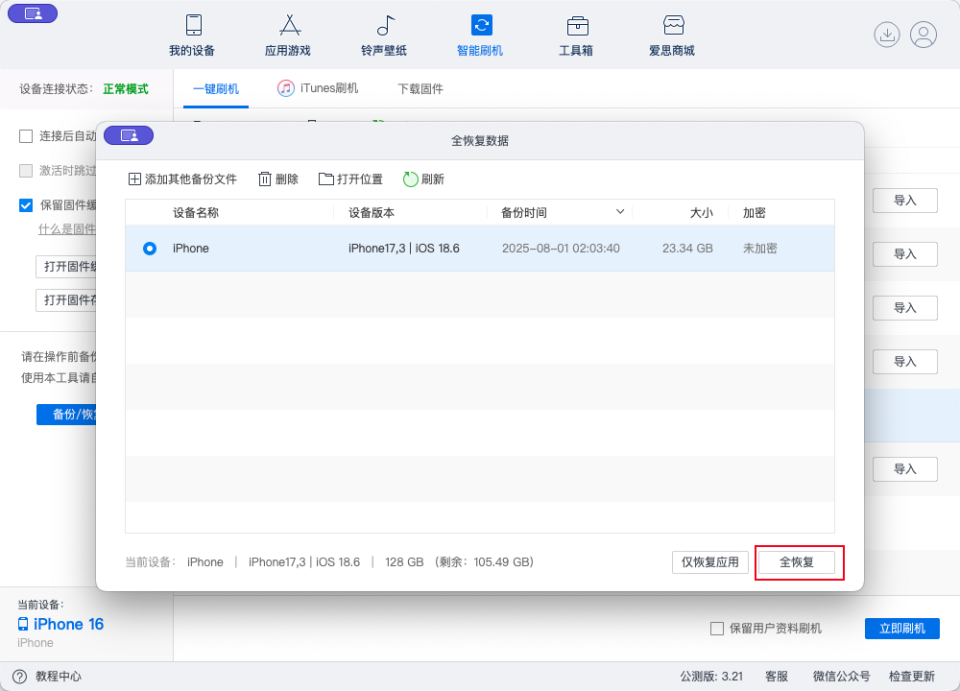Toggle the 连接后自动 checkbox
The width and height of the screenshot is (960, 691).
pos(26,136)
